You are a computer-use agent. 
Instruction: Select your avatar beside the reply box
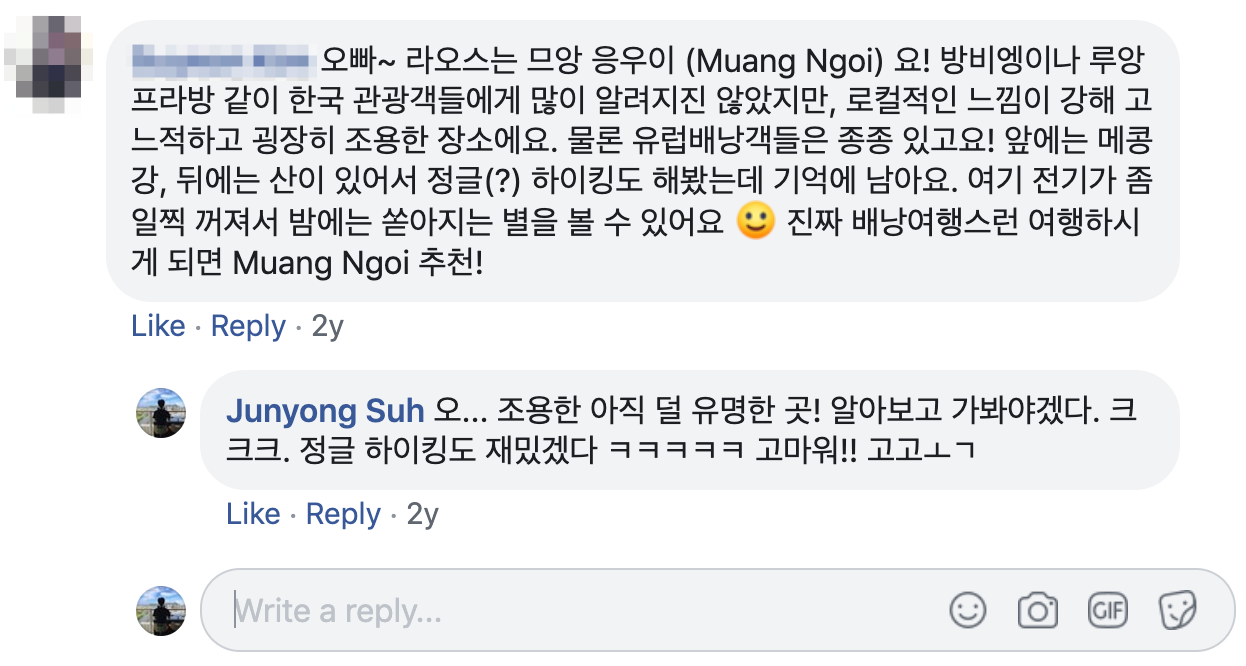pyautogui.click(x=162, y=609)
